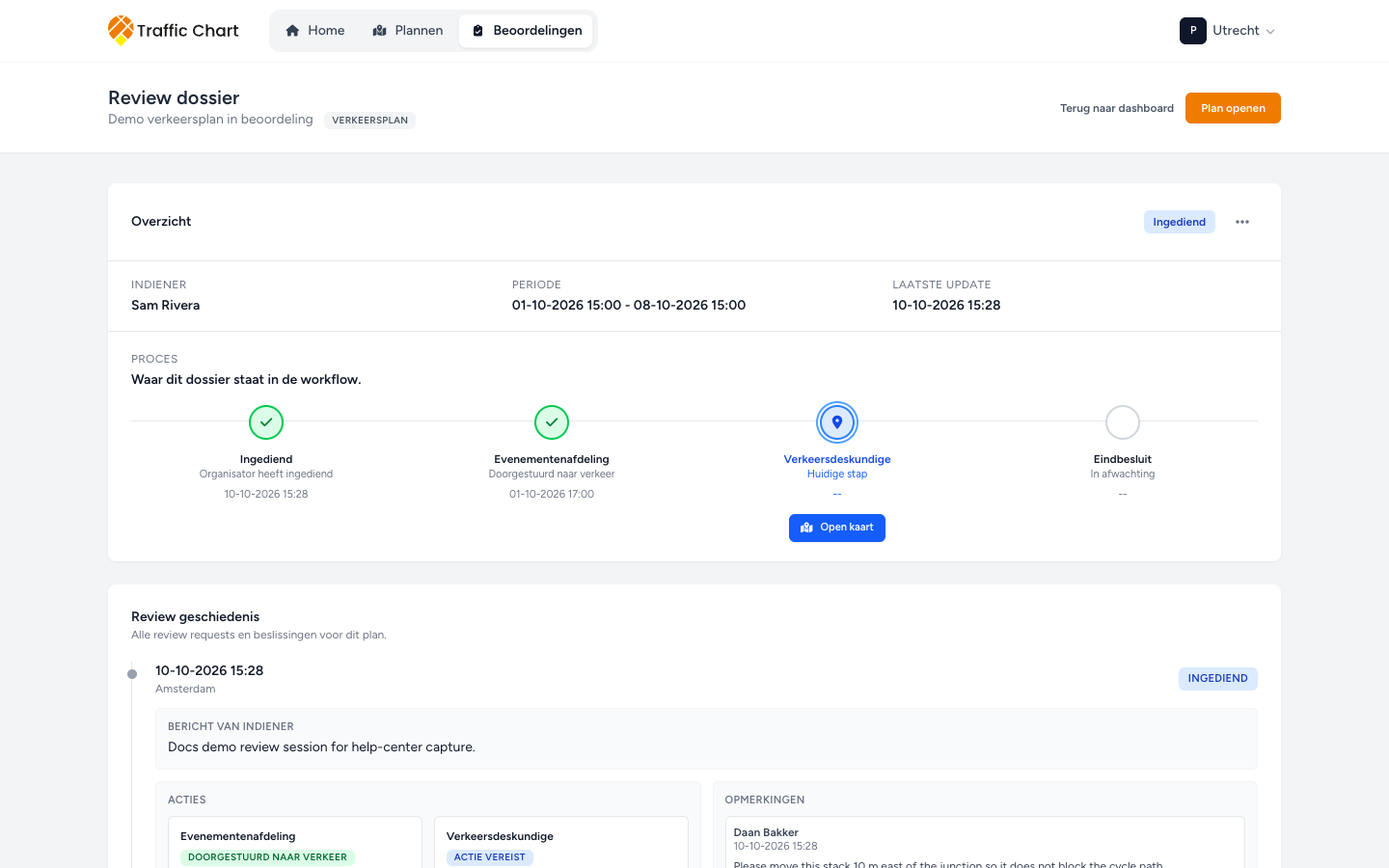Click the Review dossier heading

pos(174,97)
